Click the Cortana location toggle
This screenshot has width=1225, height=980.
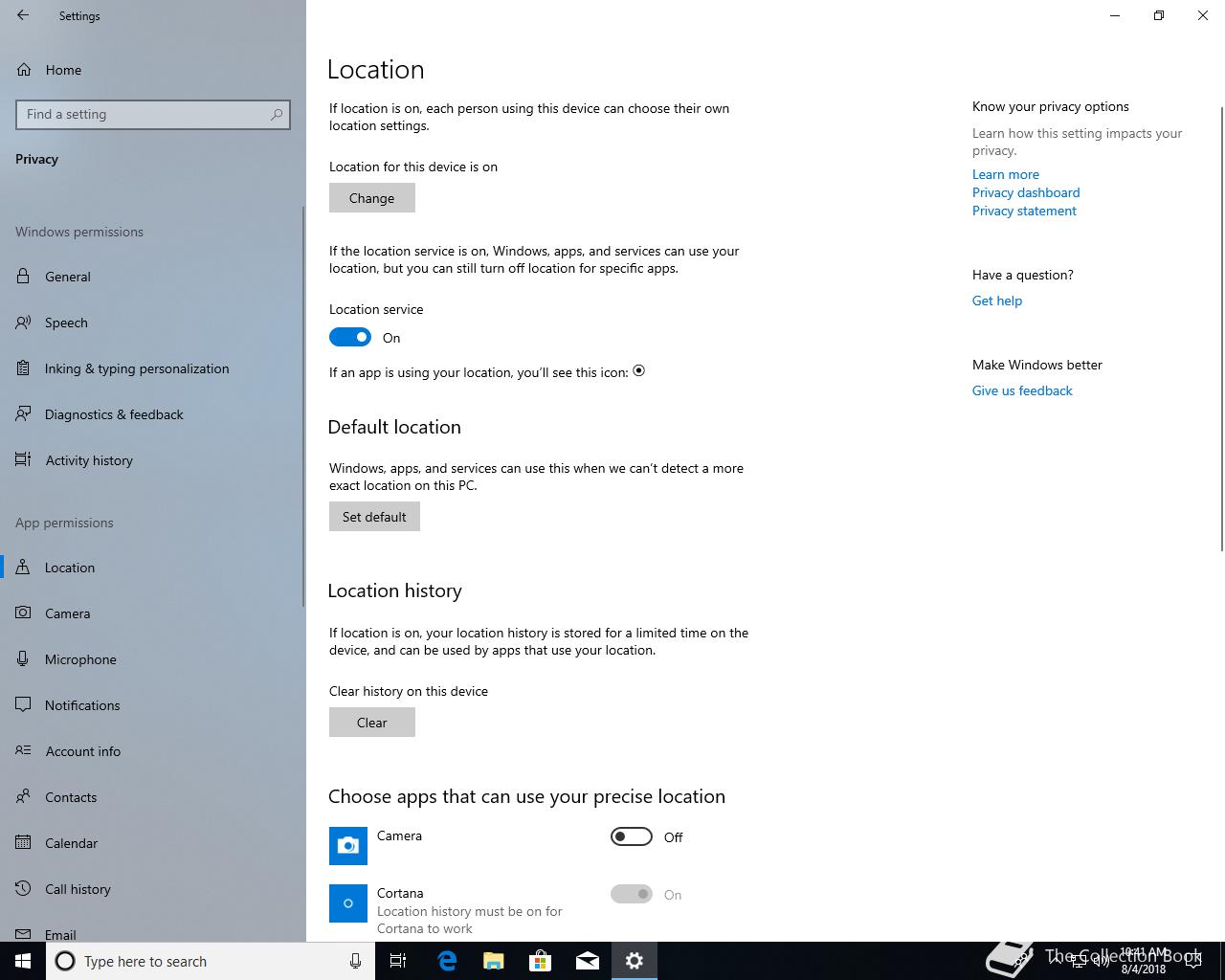tap(632, 894)
